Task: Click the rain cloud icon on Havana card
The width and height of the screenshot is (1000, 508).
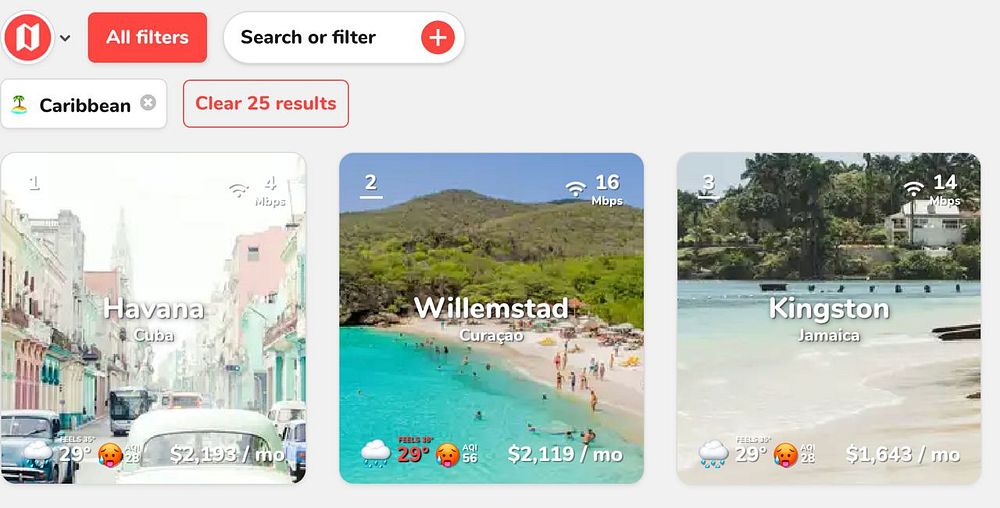Action: click(x=38, y=453)
